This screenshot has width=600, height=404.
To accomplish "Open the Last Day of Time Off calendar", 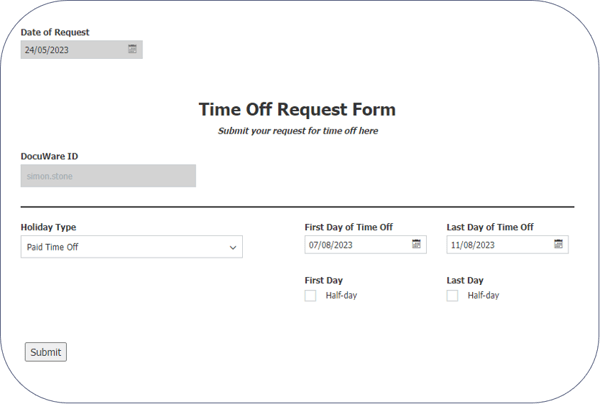I will pyautogui.click(x=558, y=245).
